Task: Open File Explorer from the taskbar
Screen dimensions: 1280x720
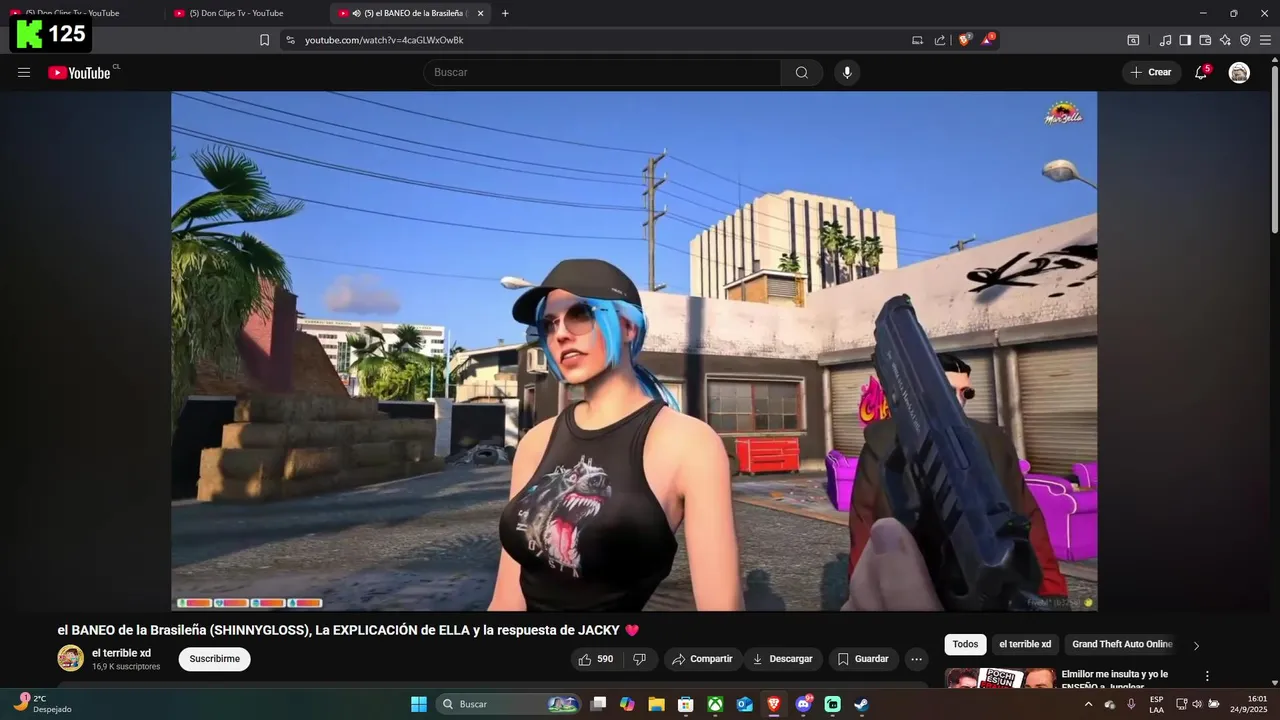Action: coord(656,704)
